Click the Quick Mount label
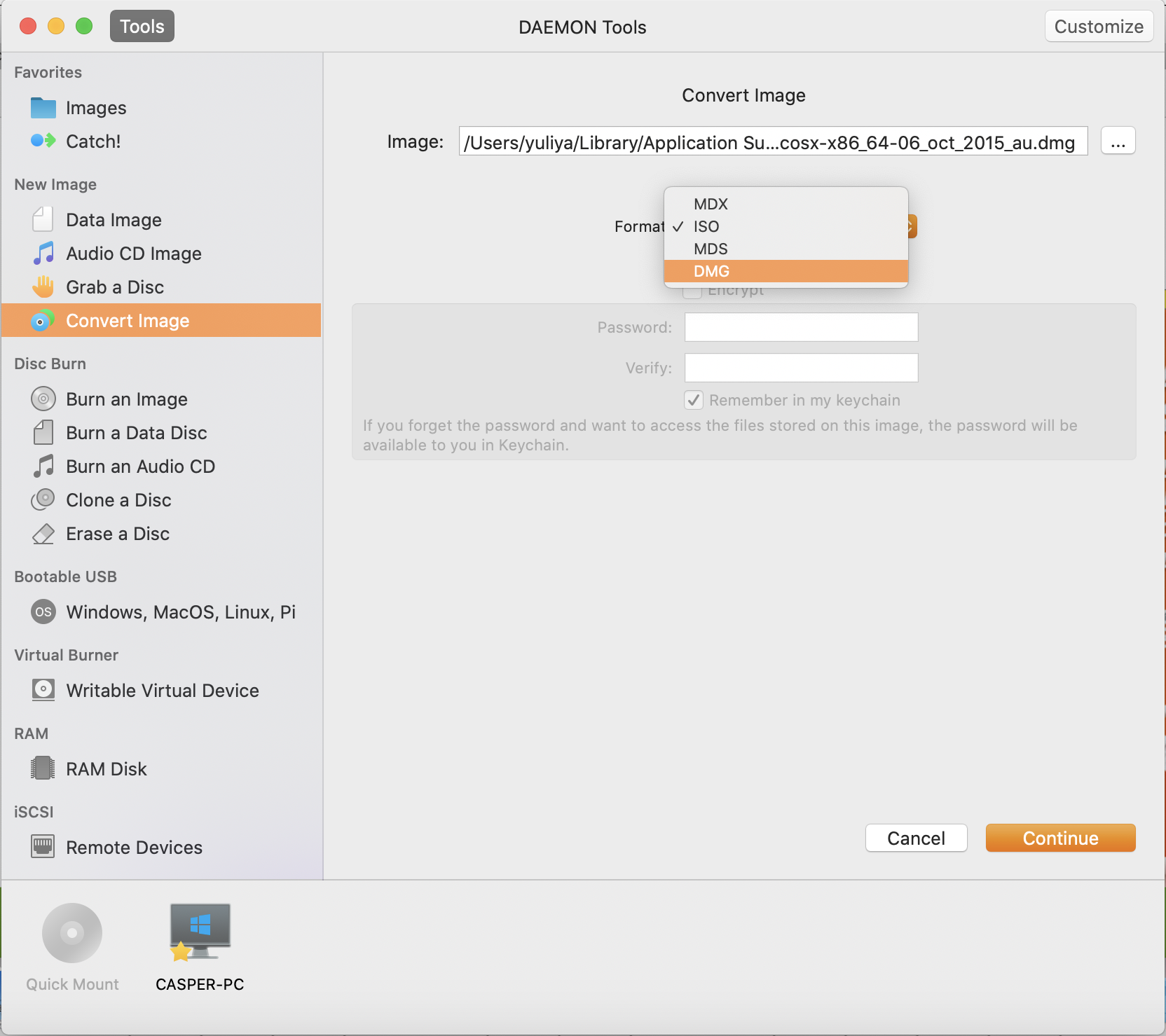1166x1036 pixels. point(72,984)
